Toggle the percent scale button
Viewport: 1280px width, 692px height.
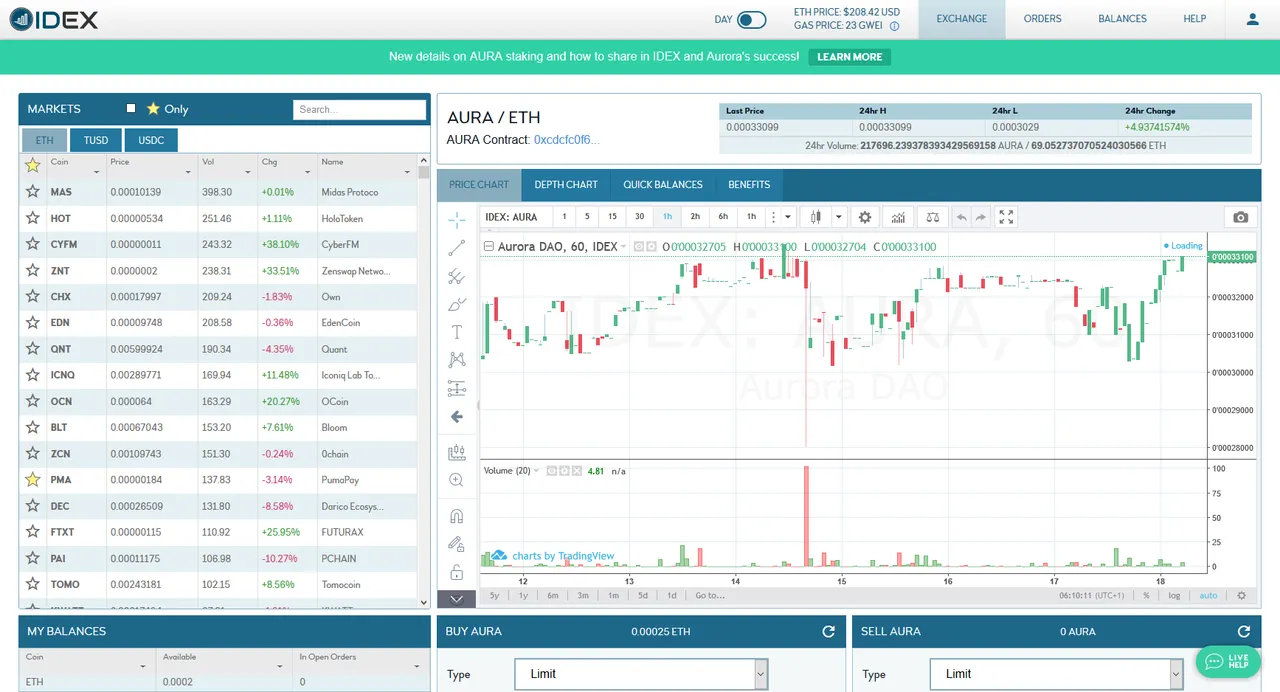click(1146, 595)
